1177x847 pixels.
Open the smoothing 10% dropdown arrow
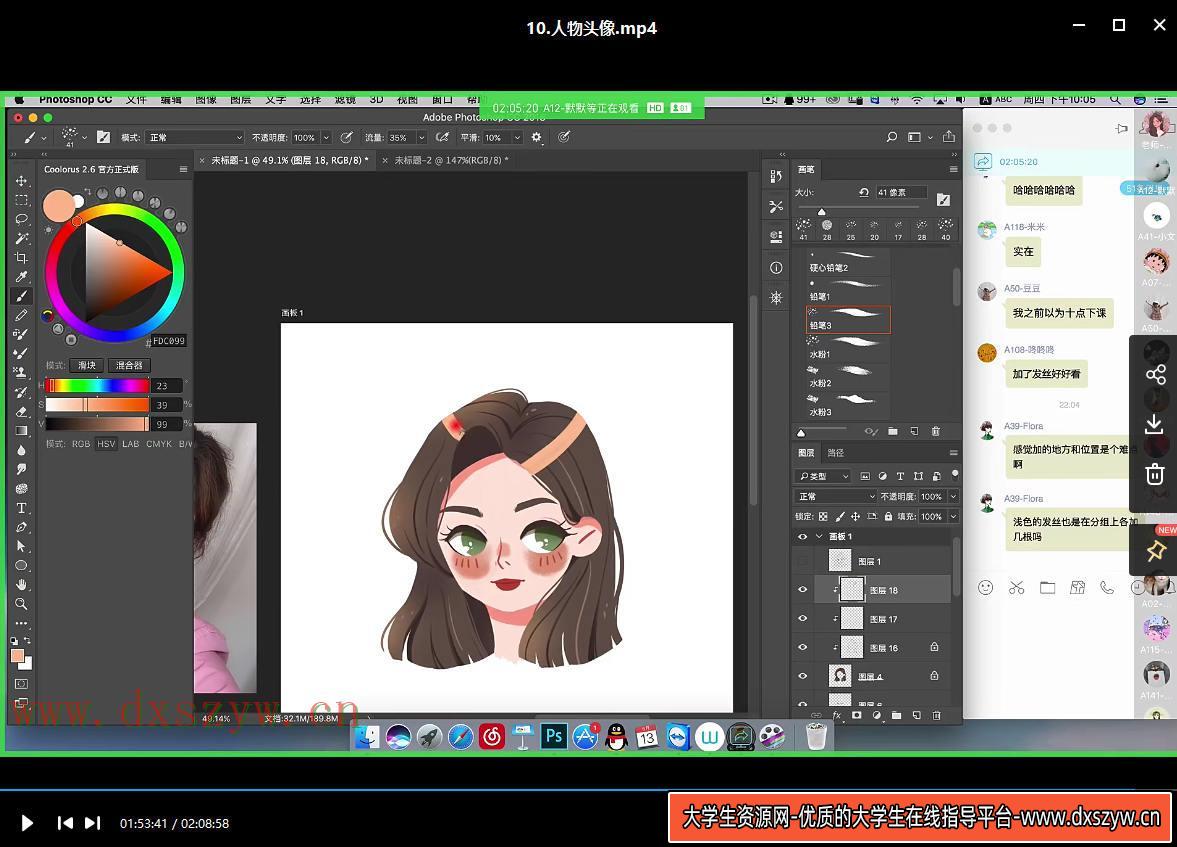pos(517,137)
